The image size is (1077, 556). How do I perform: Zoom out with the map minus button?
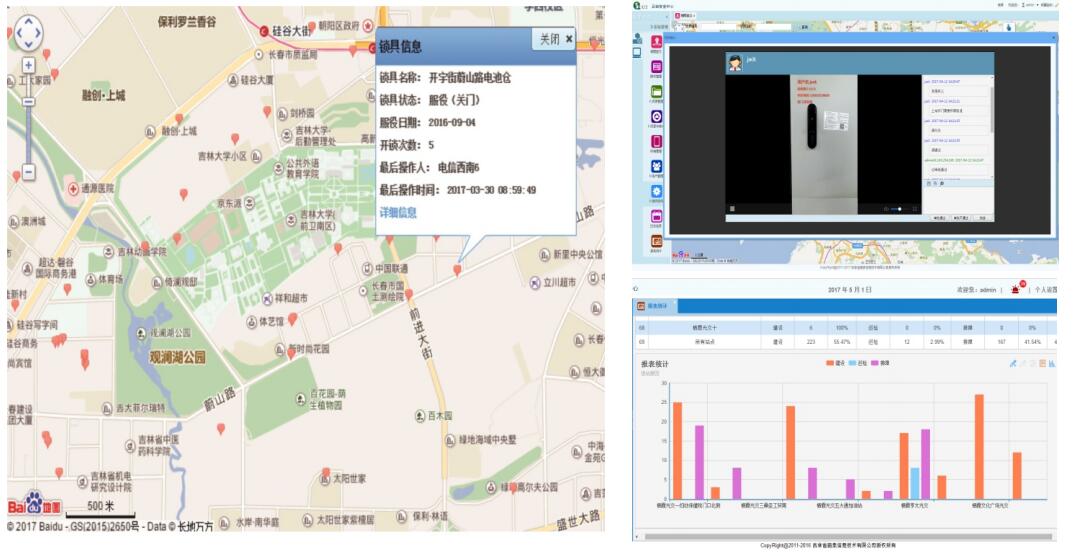[x=28, y=172]
